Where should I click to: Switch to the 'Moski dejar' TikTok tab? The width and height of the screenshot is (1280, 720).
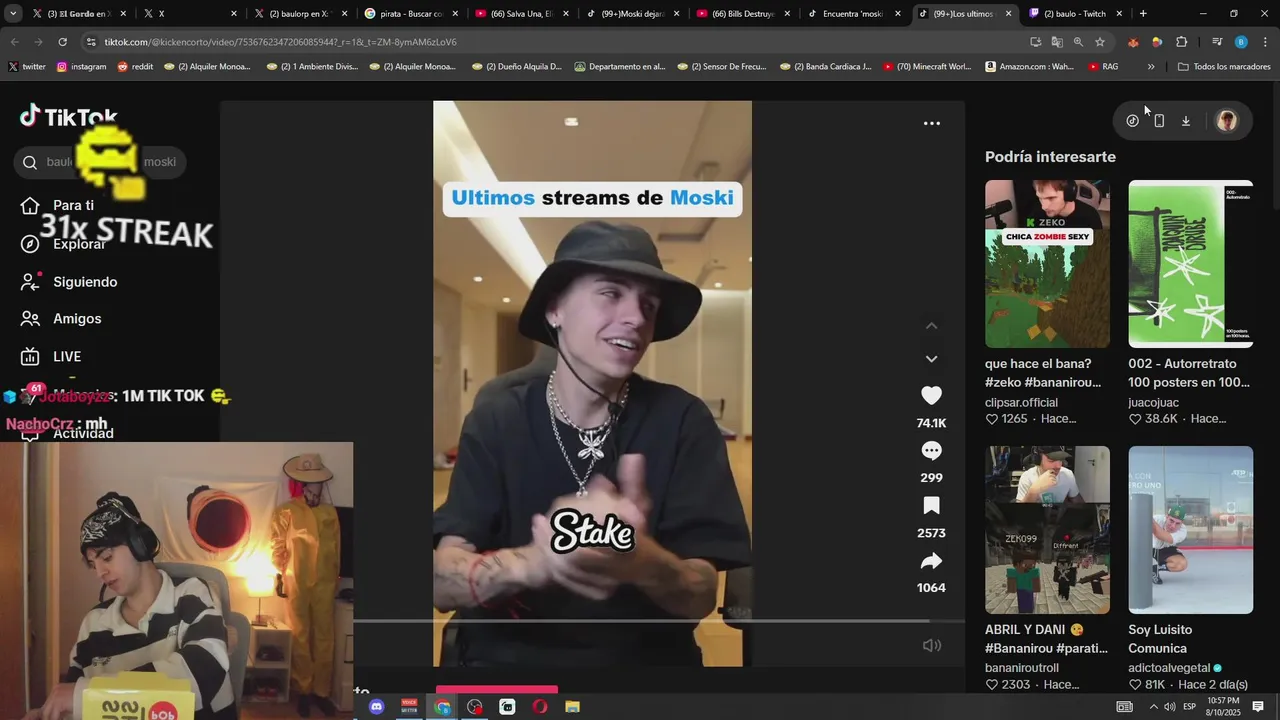(632, 14)
